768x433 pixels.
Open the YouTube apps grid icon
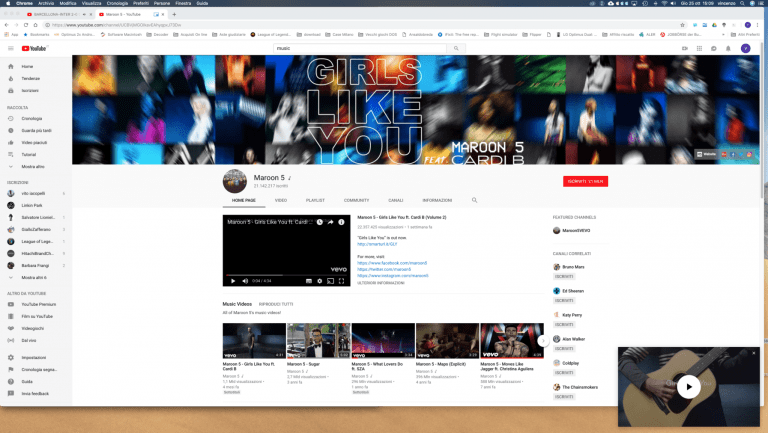pos(699,48)
